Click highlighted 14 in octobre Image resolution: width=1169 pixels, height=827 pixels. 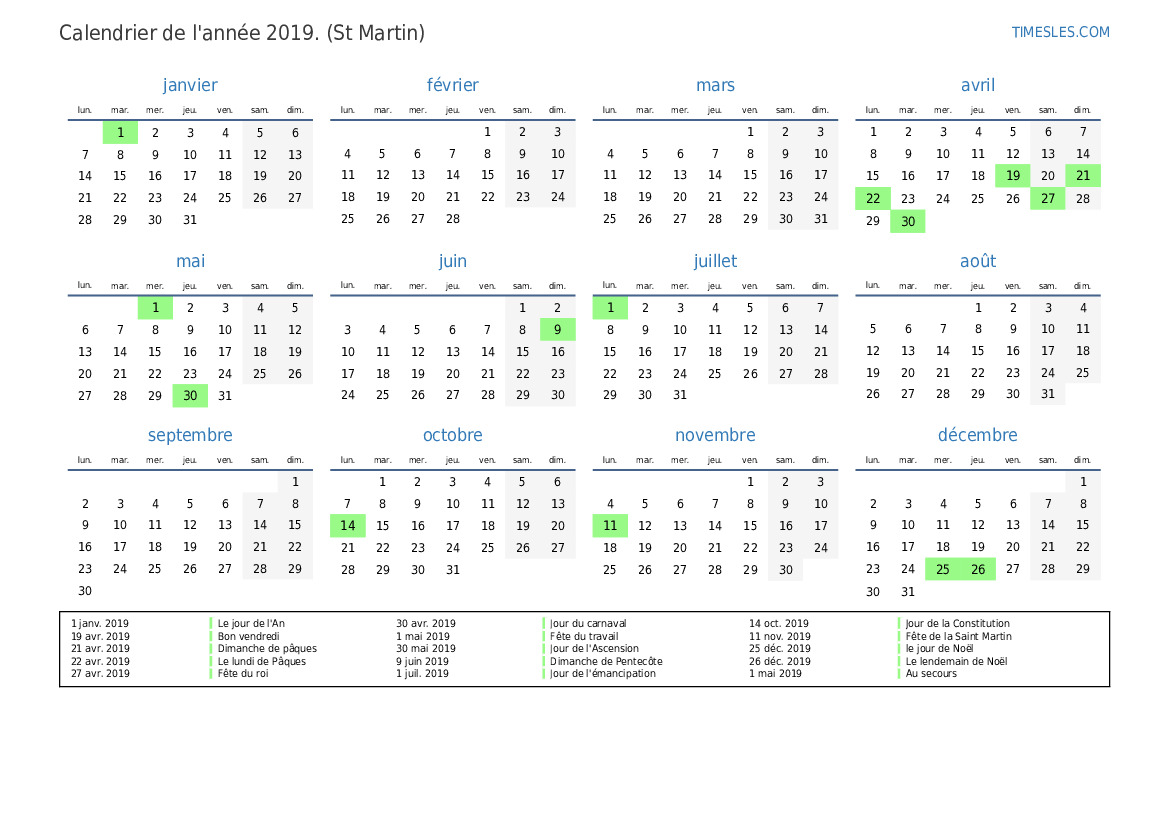click(347, 526)
